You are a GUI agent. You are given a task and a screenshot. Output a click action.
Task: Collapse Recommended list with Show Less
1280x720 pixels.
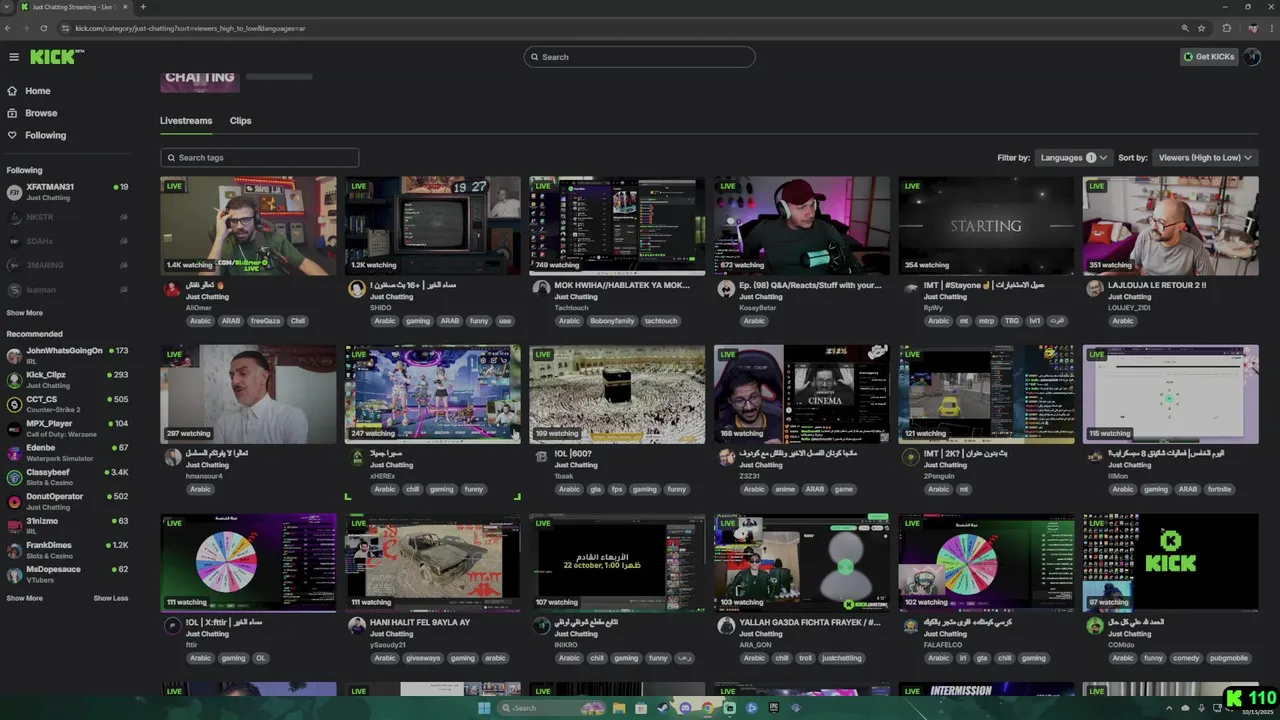111,598
